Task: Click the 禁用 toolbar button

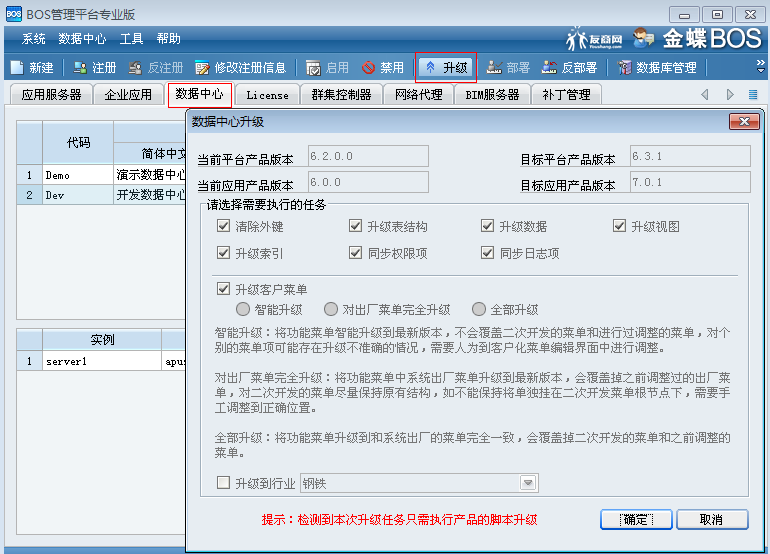Action: 383,68
